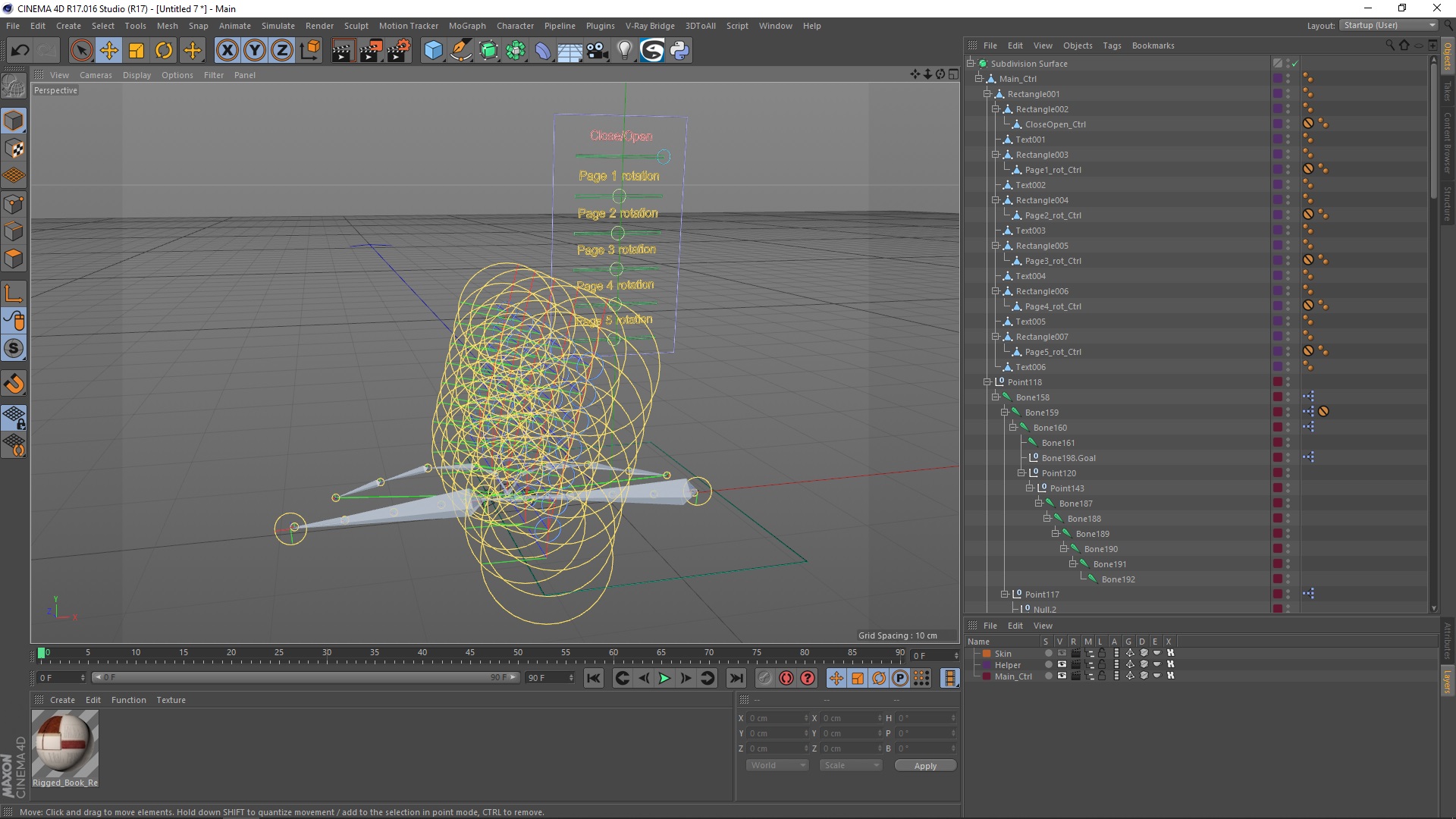The width and height of the screenshot is (1456, 819).
Task: Play the animation forward
Action: pos(664,678)
